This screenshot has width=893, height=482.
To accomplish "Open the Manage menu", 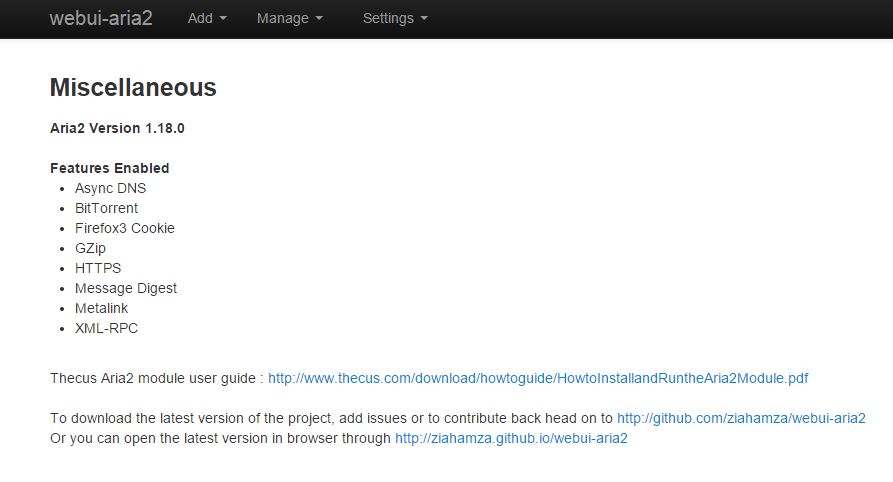I will click(x=289, y=18).
